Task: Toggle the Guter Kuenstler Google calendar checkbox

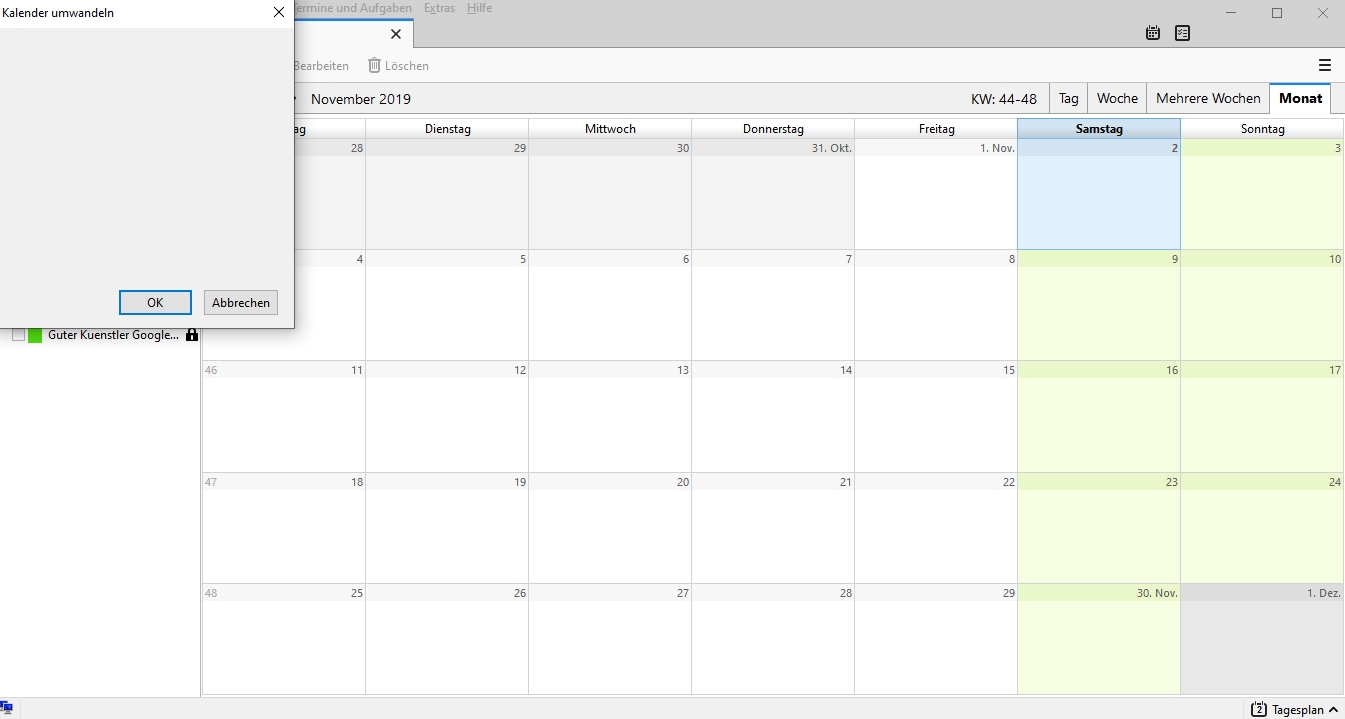Action: 18,335
